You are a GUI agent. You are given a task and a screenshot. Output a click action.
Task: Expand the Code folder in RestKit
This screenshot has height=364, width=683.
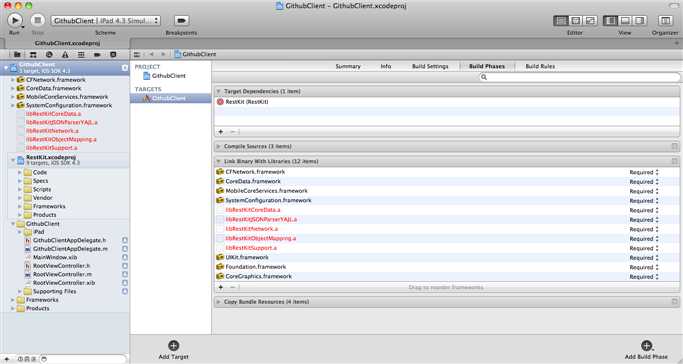pyautogui.click(x=19, y=172)
